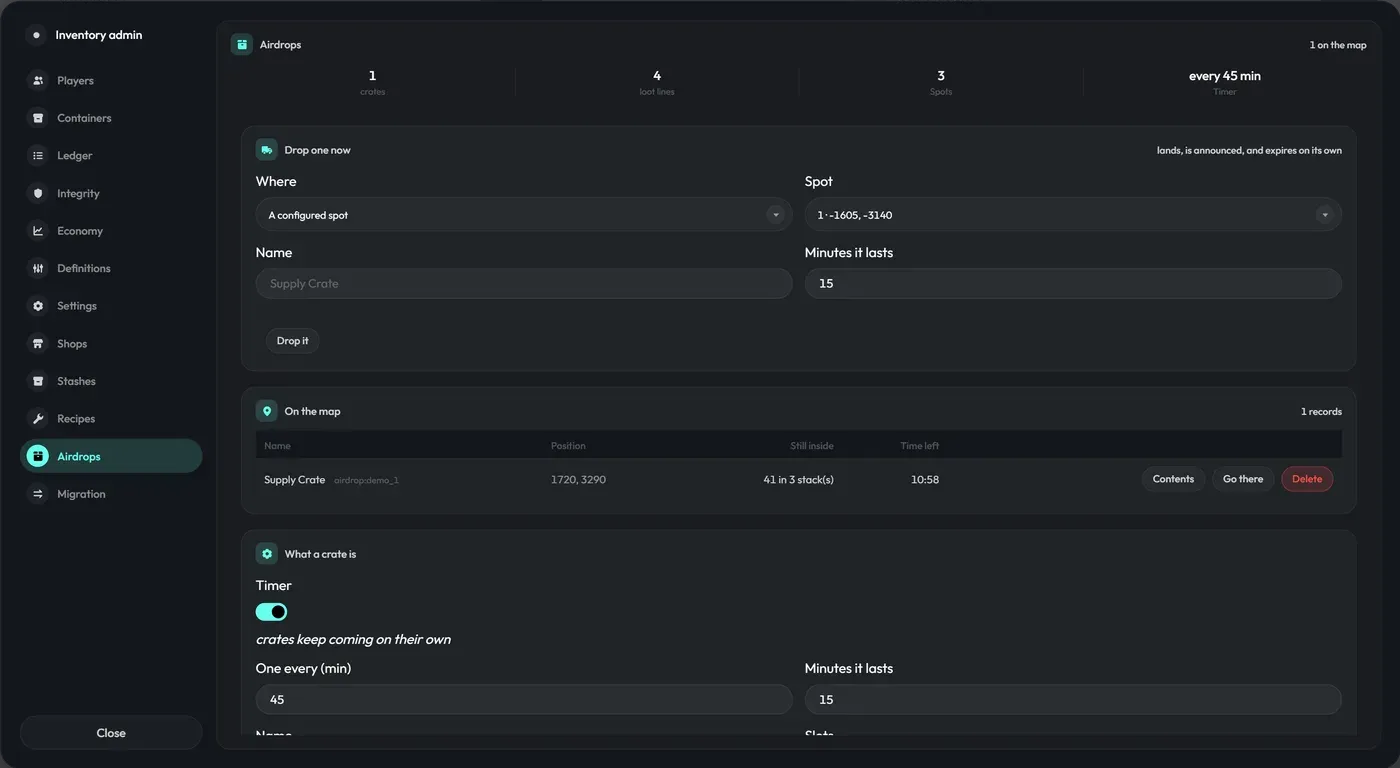Go to the Ledger section

pyautogui.click(x=111, y=156)
